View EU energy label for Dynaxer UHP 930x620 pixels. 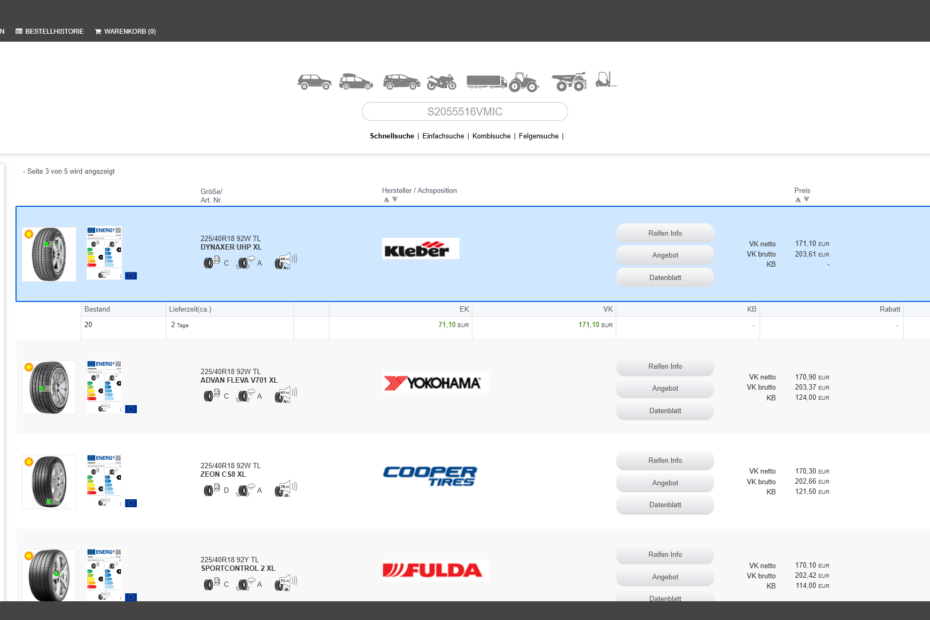[104, 252]
